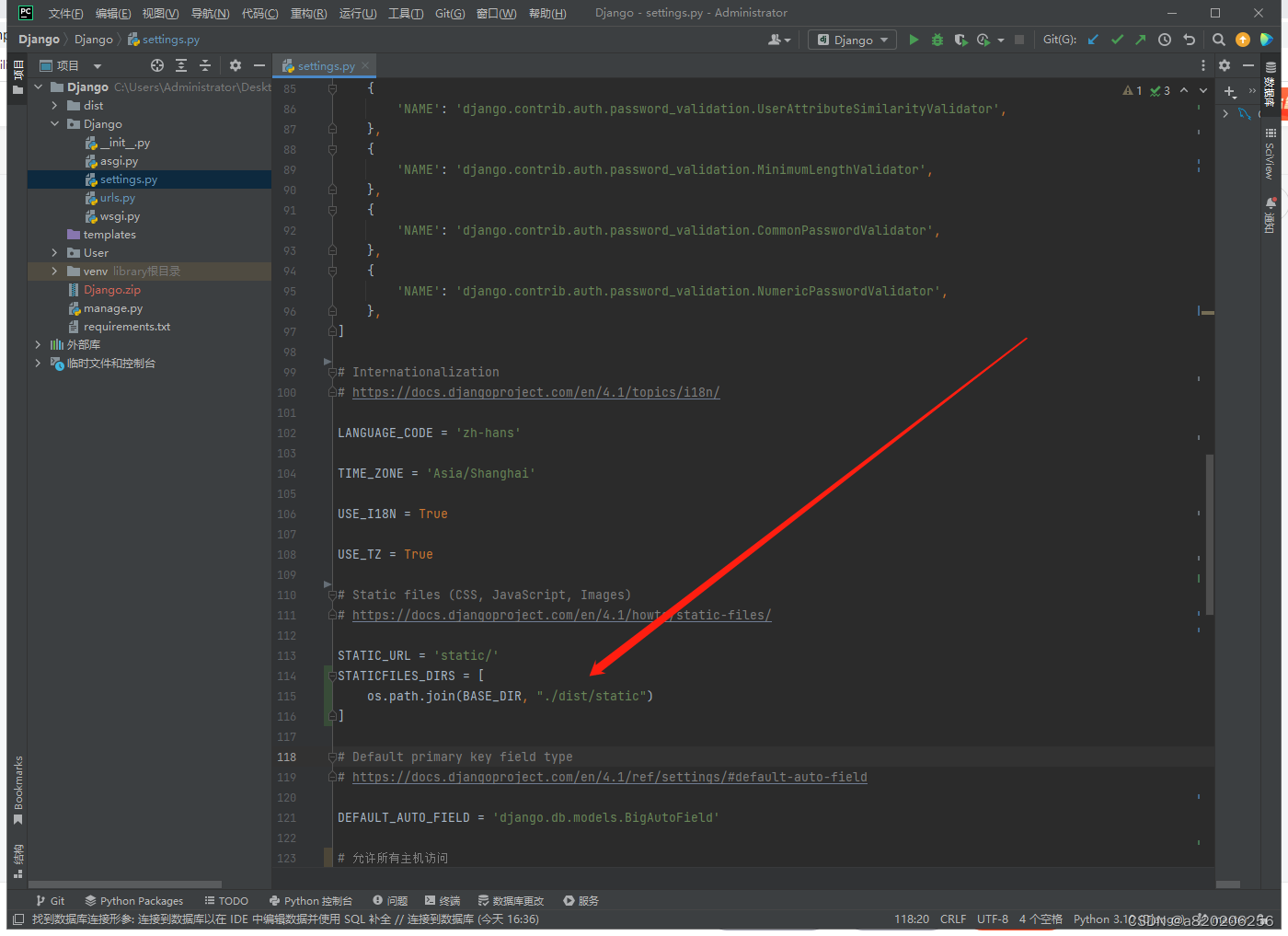Run the Django configuration
This screenshot has width=1288, height=936.
[914, 40]
